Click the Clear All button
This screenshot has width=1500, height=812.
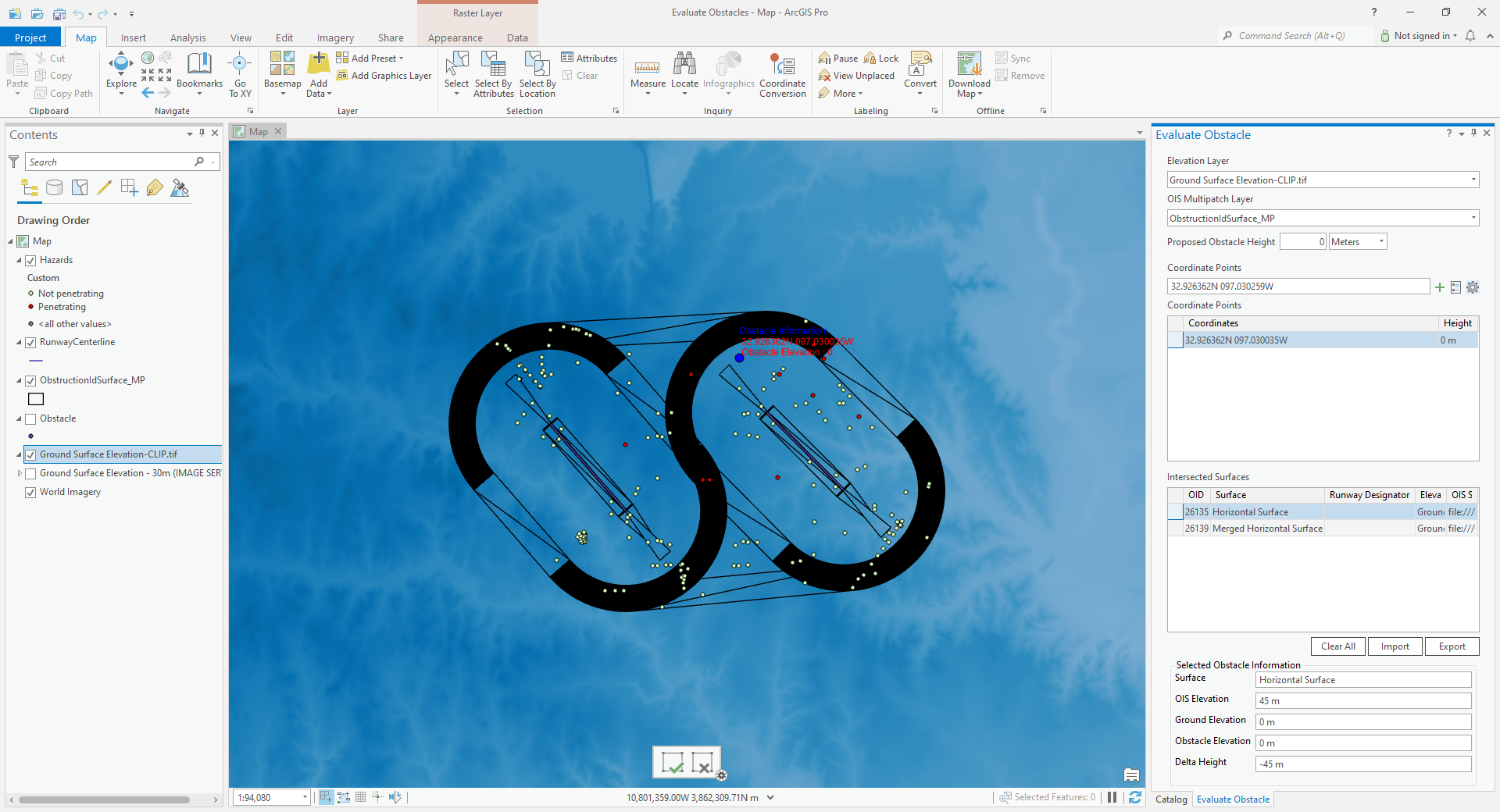[x=1337, y=646]
